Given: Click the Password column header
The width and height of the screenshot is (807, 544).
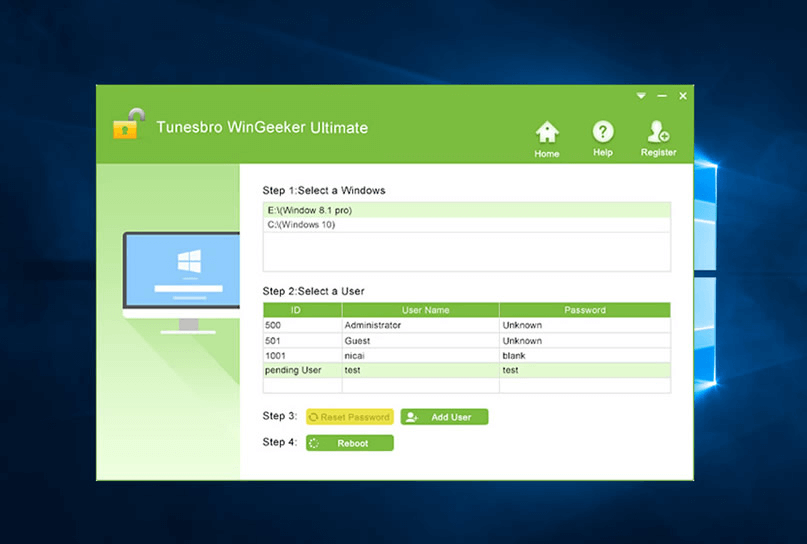Looking at the screenshot, I should (x=584, y=310).
